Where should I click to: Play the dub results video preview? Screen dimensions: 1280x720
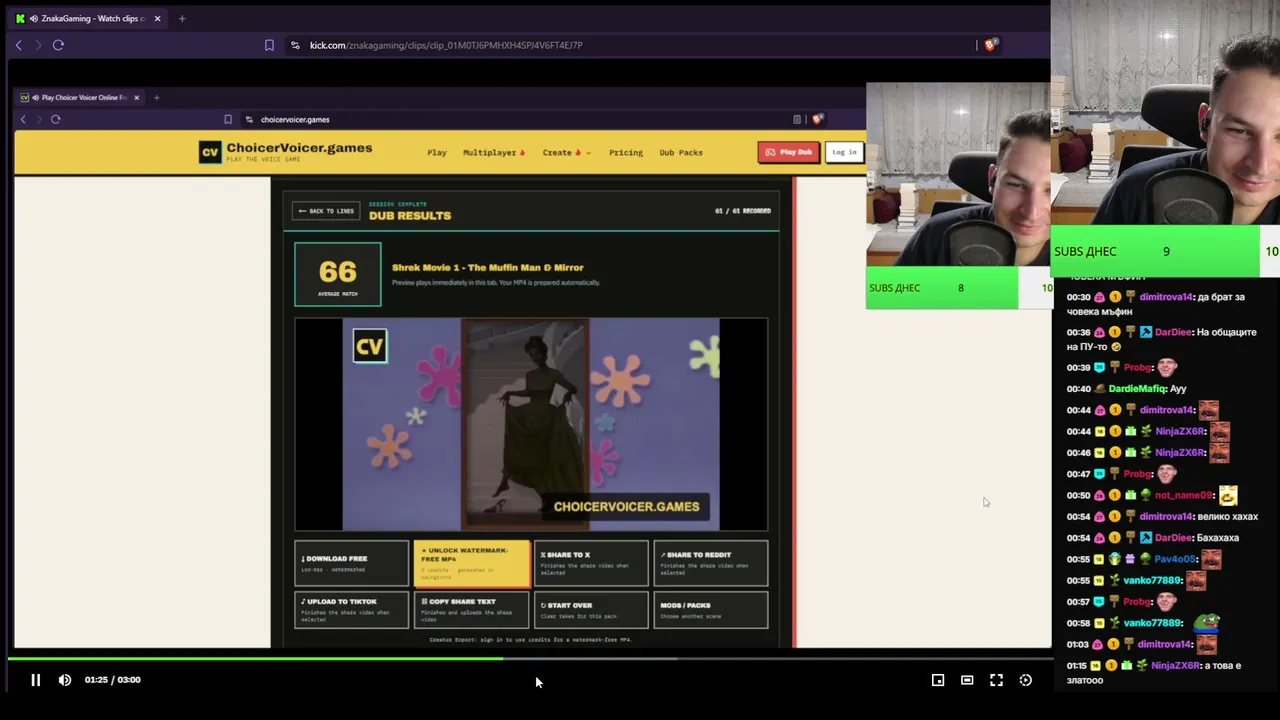point(531,424)
